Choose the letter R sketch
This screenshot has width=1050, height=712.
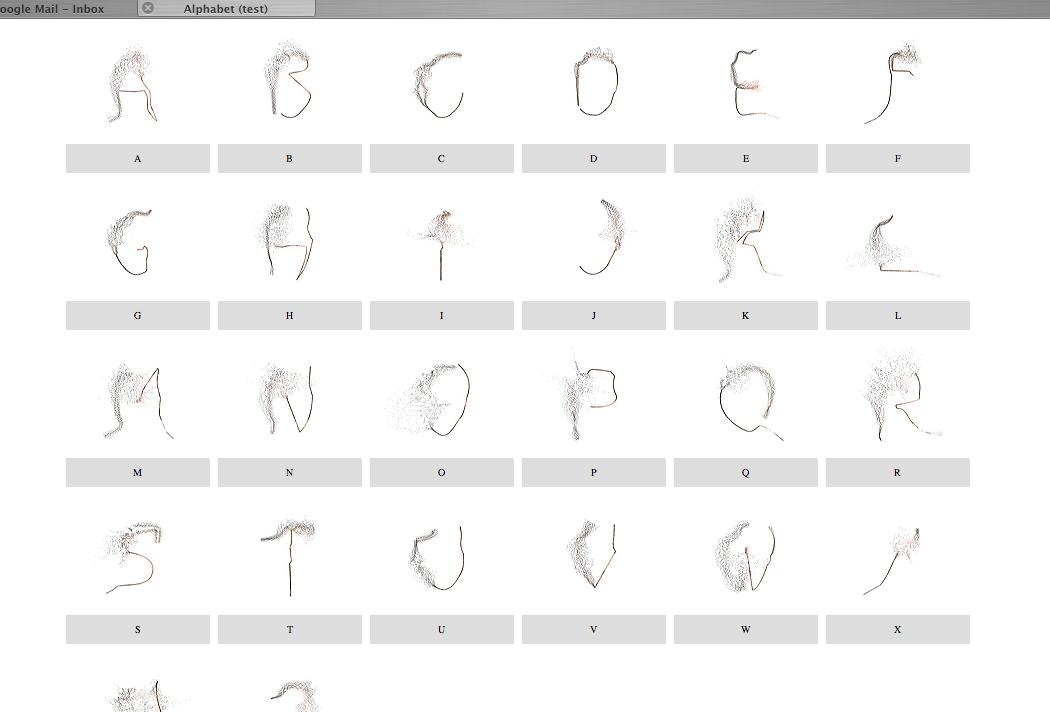(x=901, y=394)
